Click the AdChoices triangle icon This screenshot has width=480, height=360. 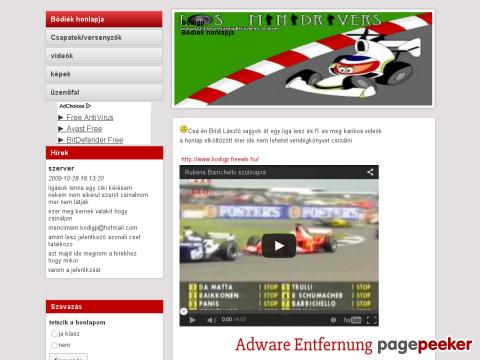[88, 106]
